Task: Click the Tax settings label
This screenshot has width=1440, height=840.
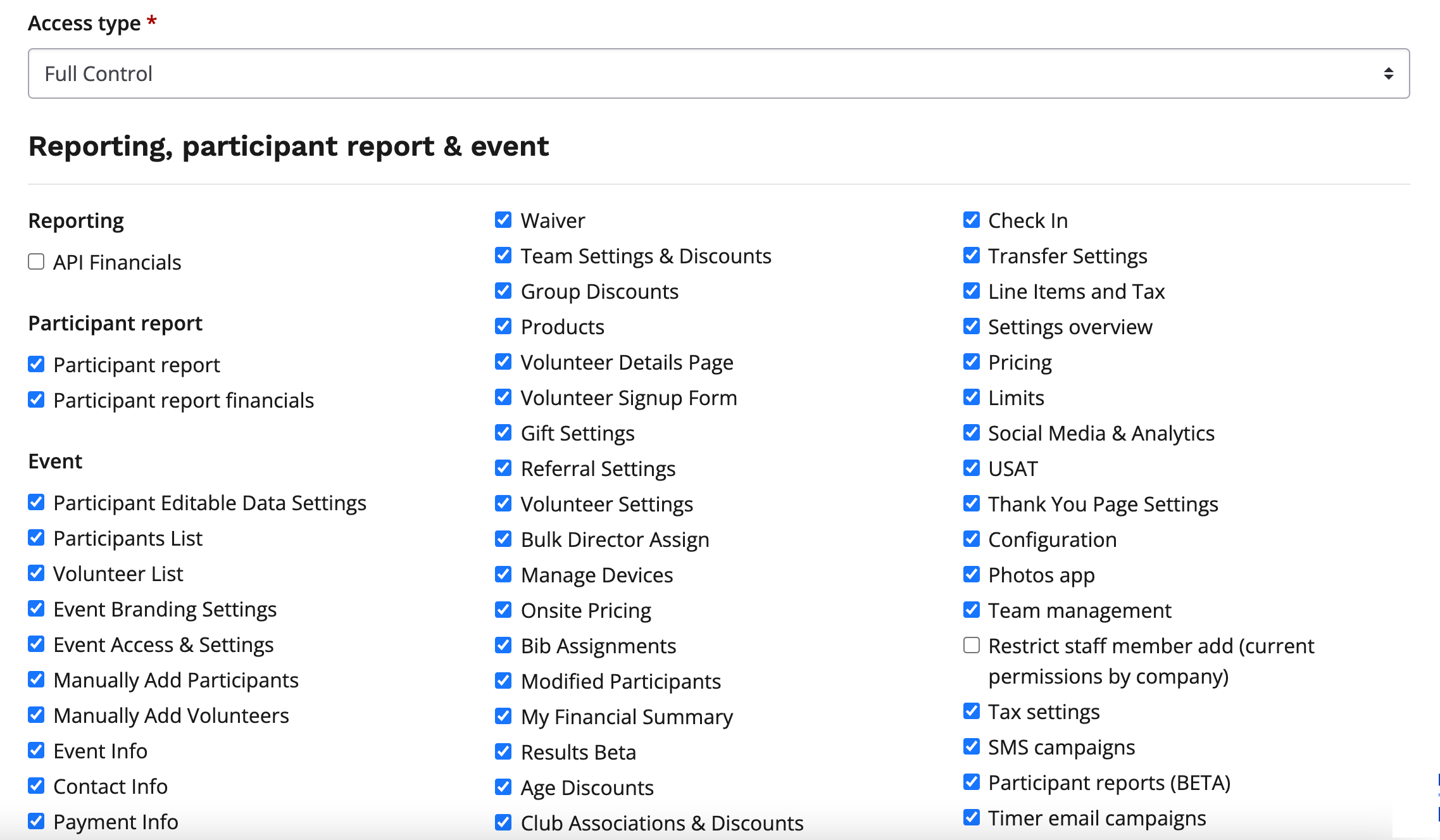Action: pyautogui.click(x=1043, y=711)
